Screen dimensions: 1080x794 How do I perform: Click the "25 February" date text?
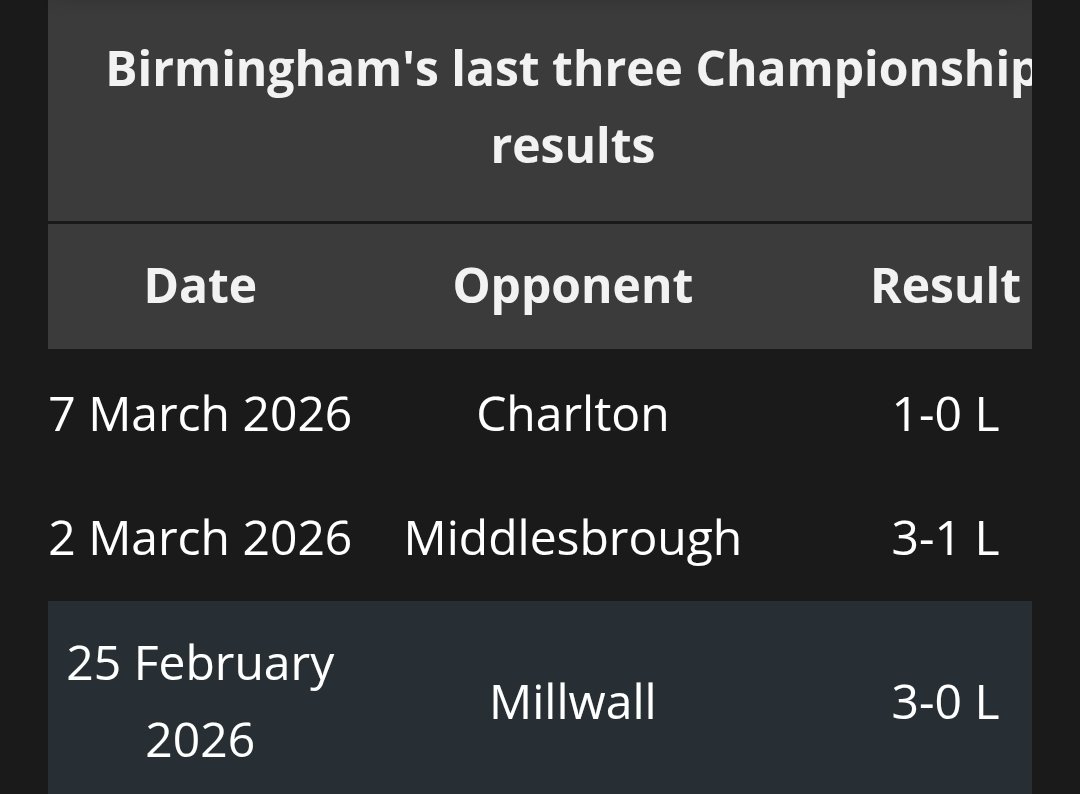click(200, 664)
